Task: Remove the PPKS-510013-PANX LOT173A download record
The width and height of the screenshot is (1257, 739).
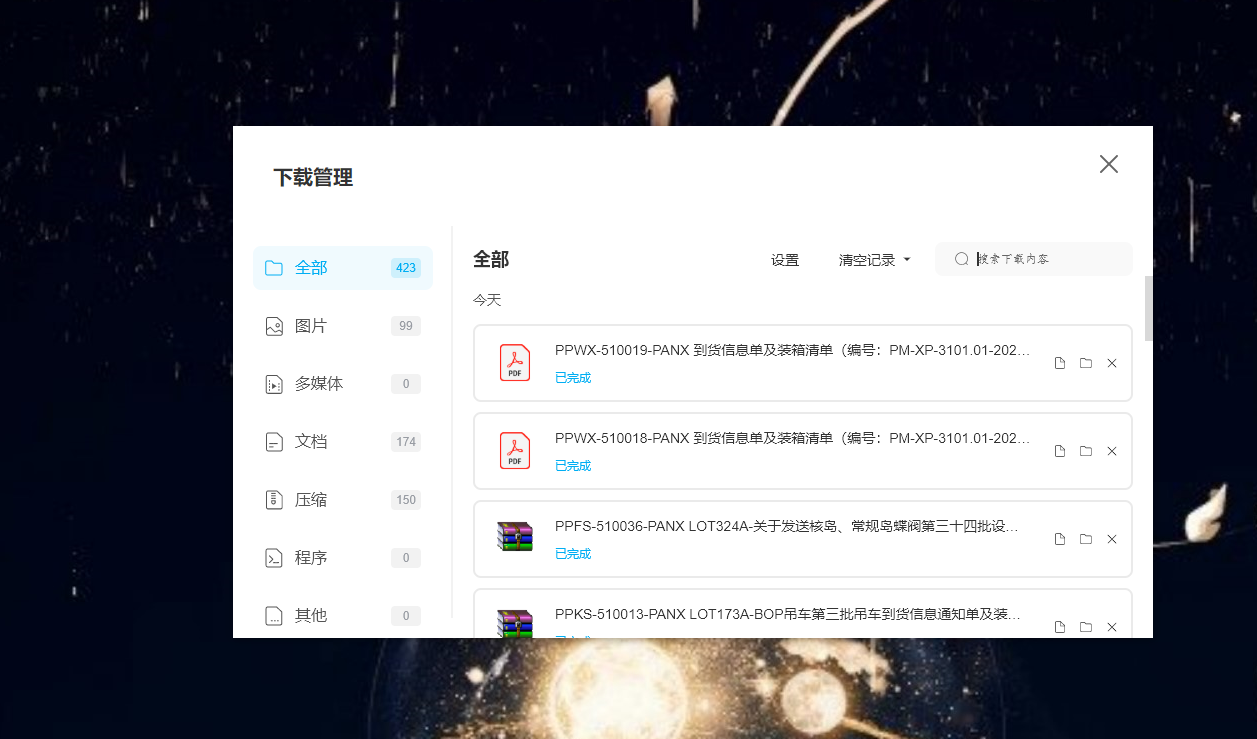Action: (1112, 627)
